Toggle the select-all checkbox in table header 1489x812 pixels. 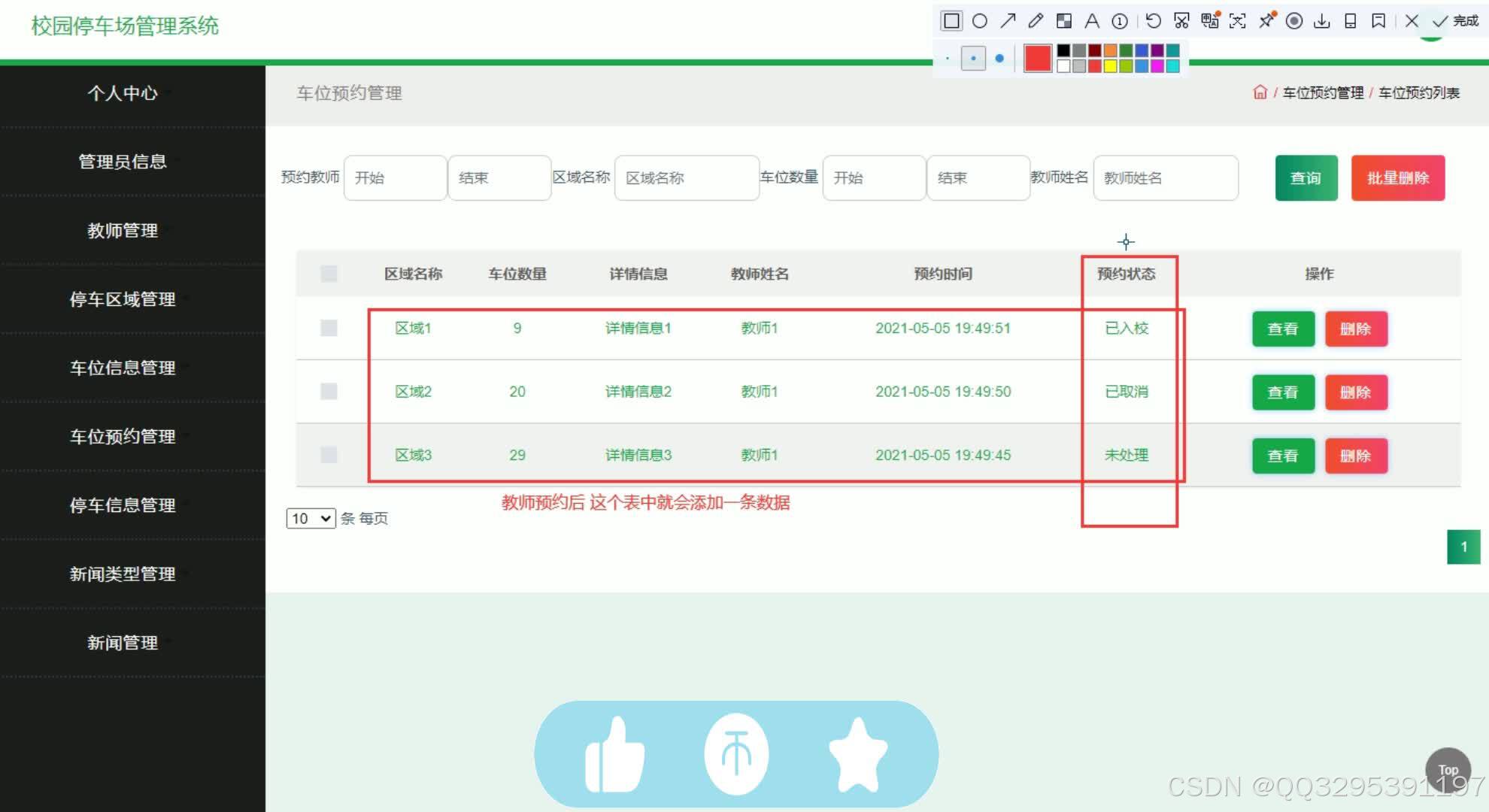(329, 274)
